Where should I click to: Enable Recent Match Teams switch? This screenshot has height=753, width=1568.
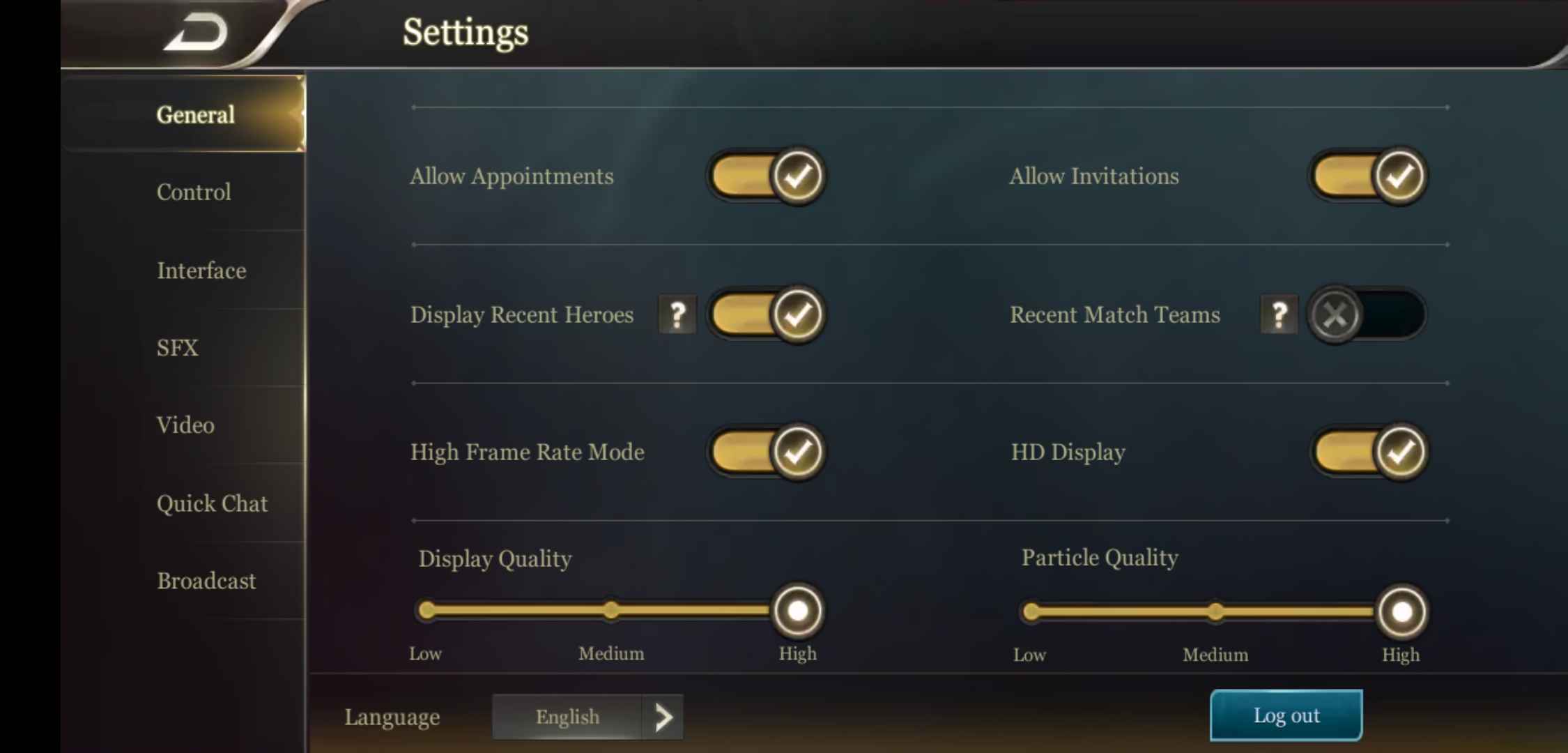(x=1367, y=314)
